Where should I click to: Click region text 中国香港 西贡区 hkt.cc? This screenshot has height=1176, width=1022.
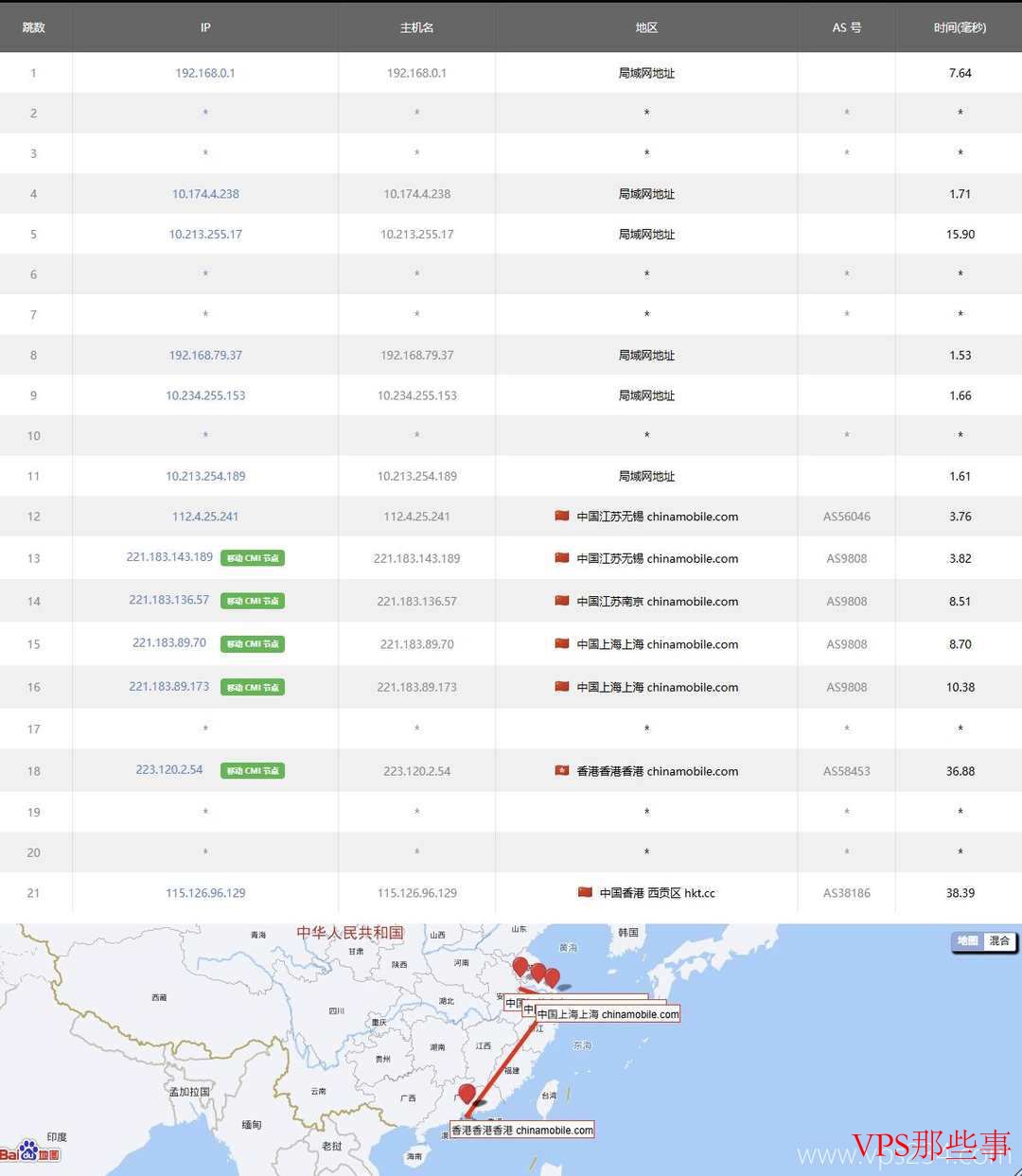(x=657, y=893)
